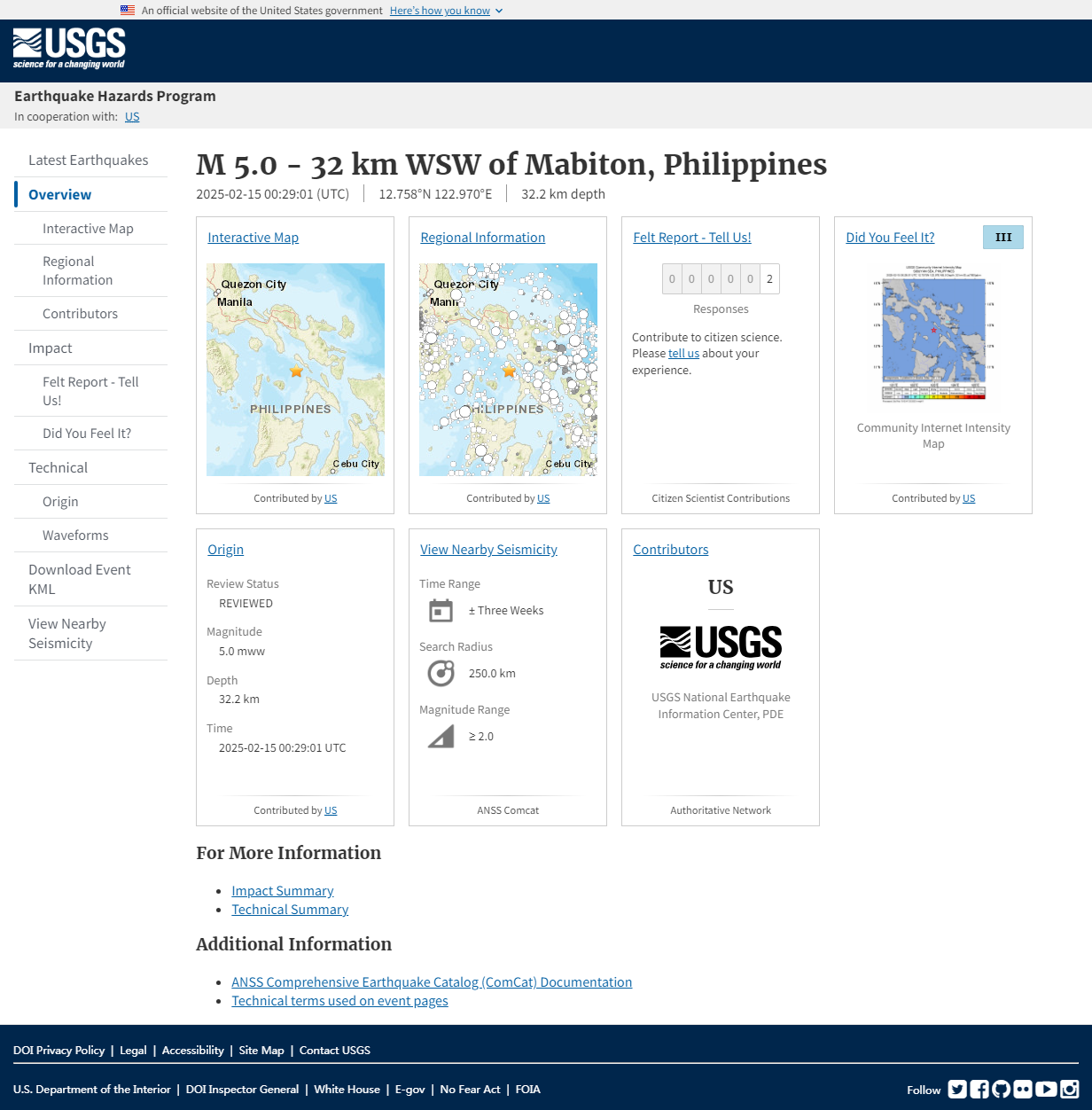Screen dimensions: 1092x1110
Task: Open Legal footer link
Action: click(133, 1051)
